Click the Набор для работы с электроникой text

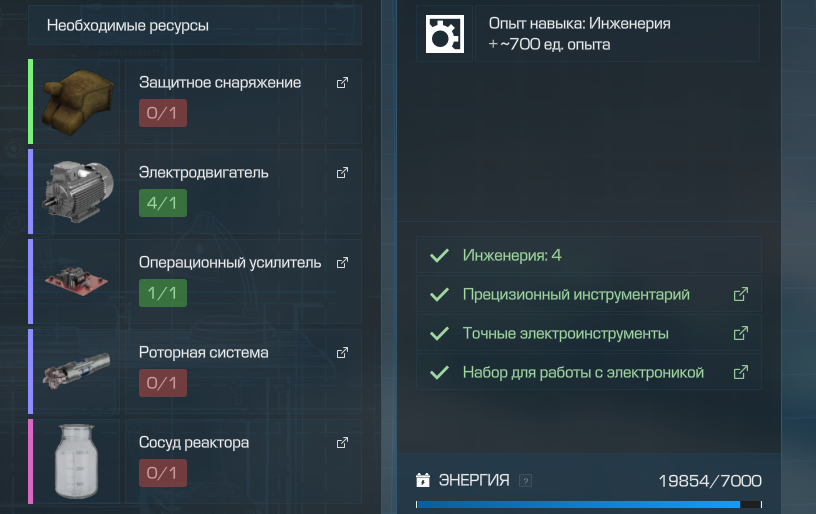(583, 372)
